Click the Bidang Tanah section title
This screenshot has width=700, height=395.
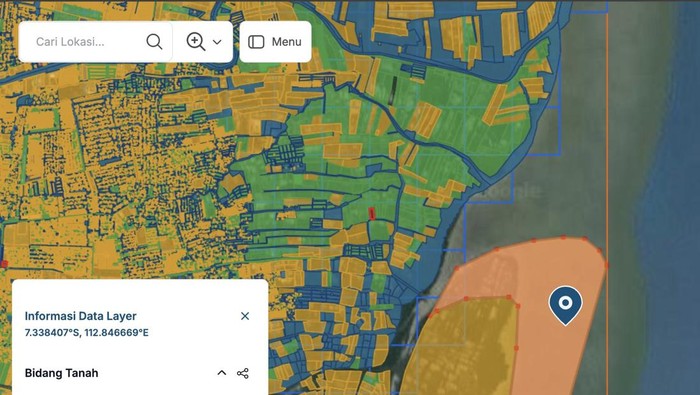[62, 373]
